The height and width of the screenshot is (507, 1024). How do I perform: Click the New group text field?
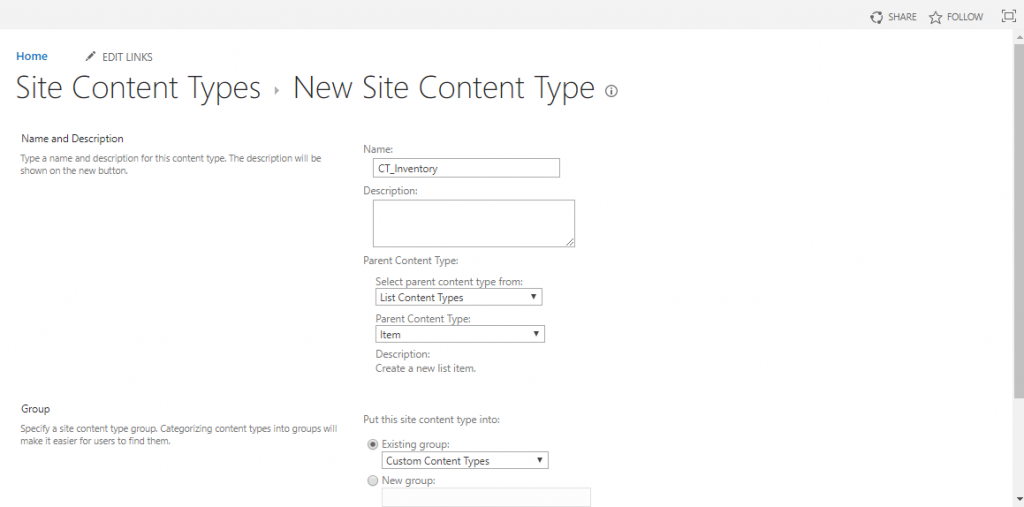click(x=486, y=497)
